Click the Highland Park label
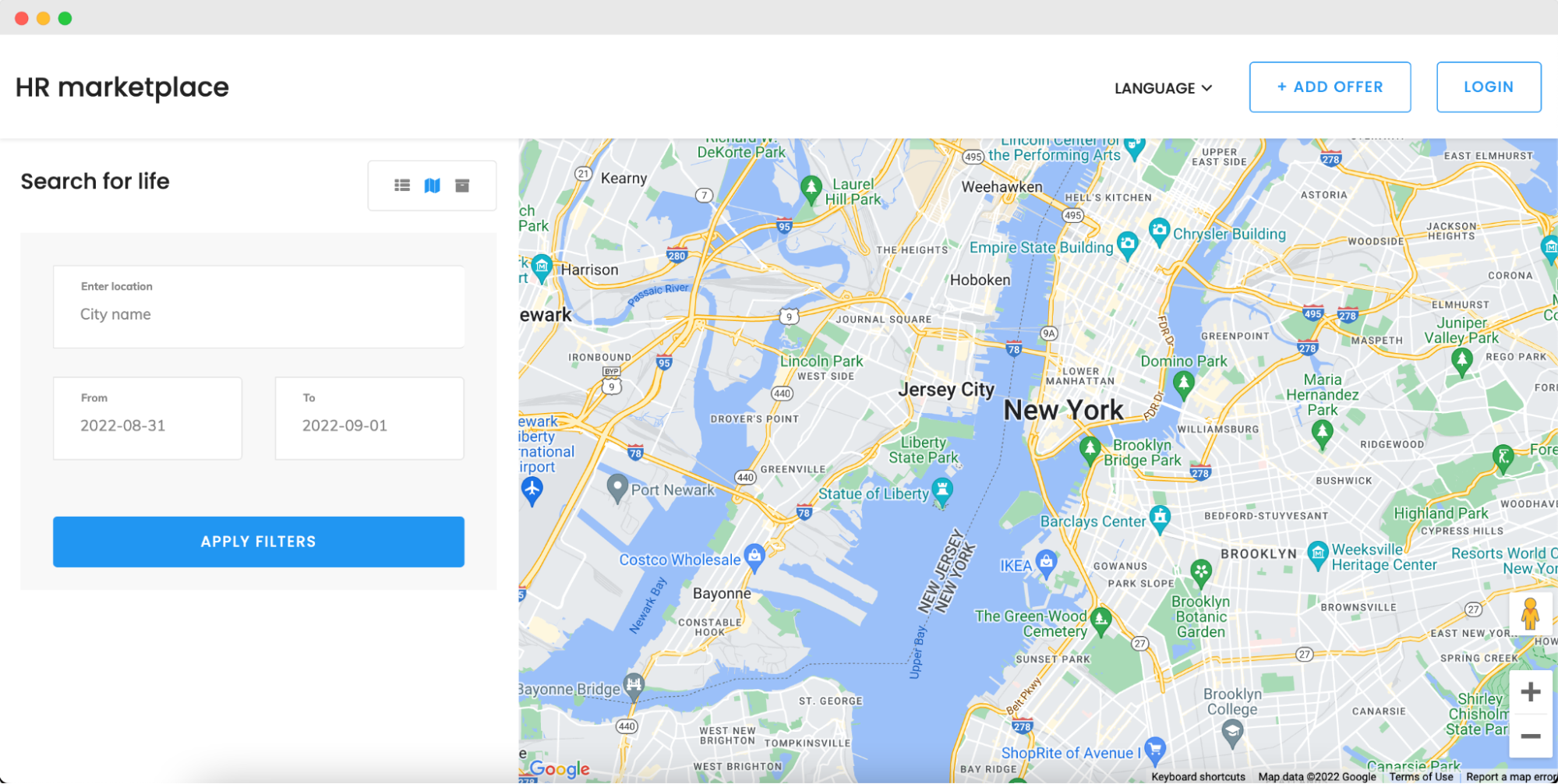The width and height of the screenshot is (1558, 784). coord(1441,514)
